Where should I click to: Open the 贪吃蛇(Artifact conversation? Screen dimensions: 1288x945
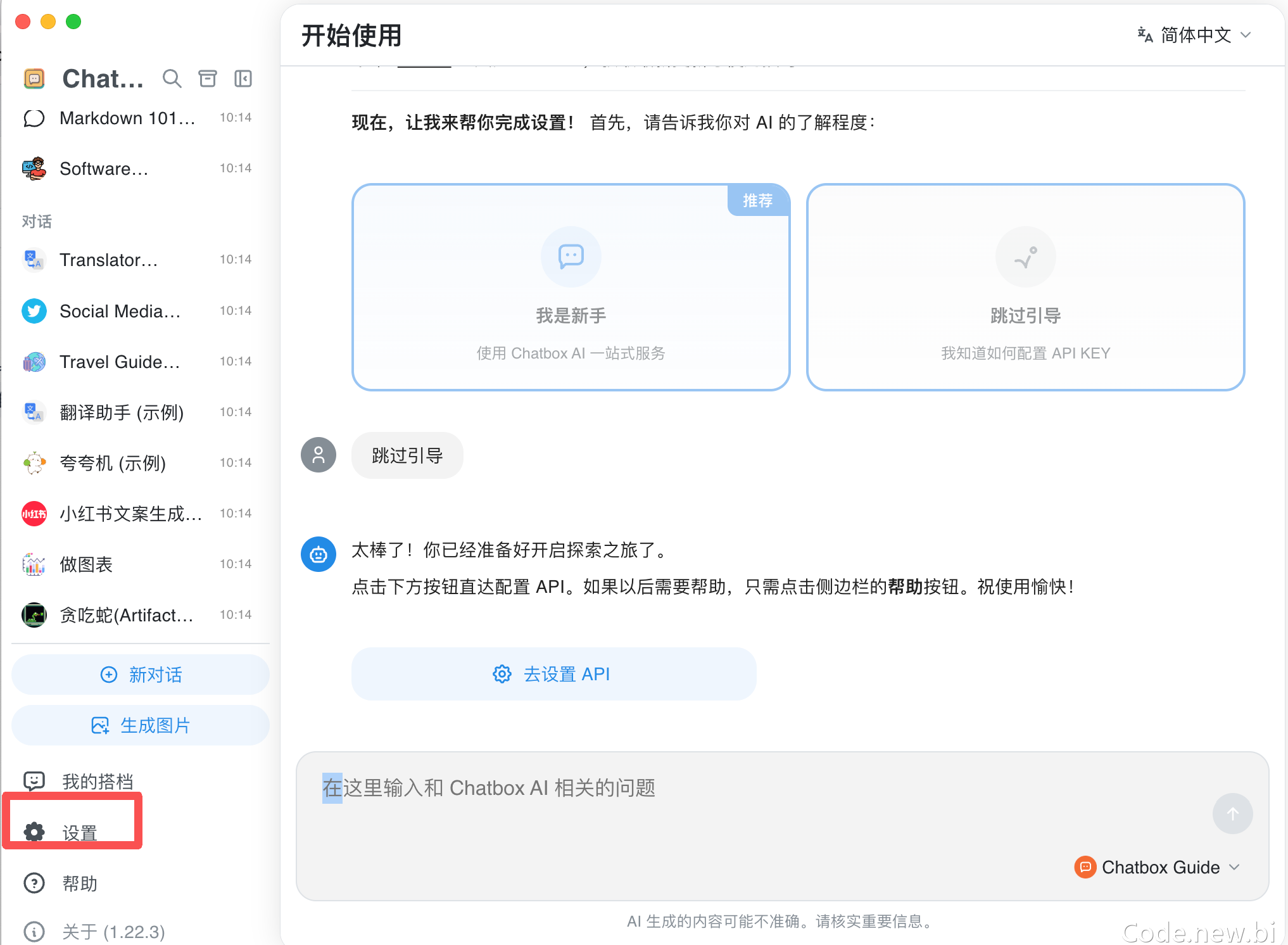[x=141, y=615]
